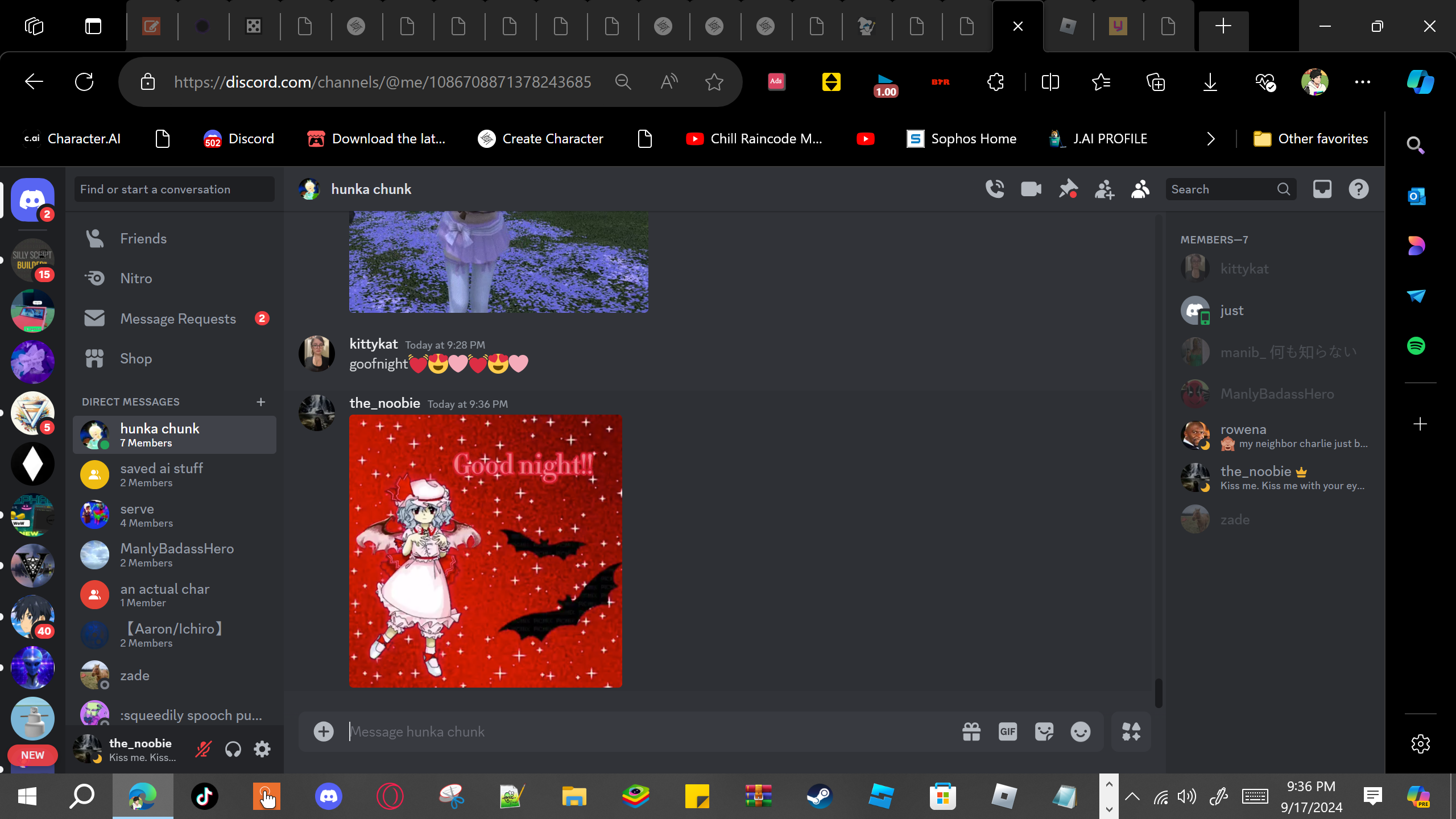Start a video call in the group
Viewport: 1456px width, 819px height.
tap(1031, 189)
